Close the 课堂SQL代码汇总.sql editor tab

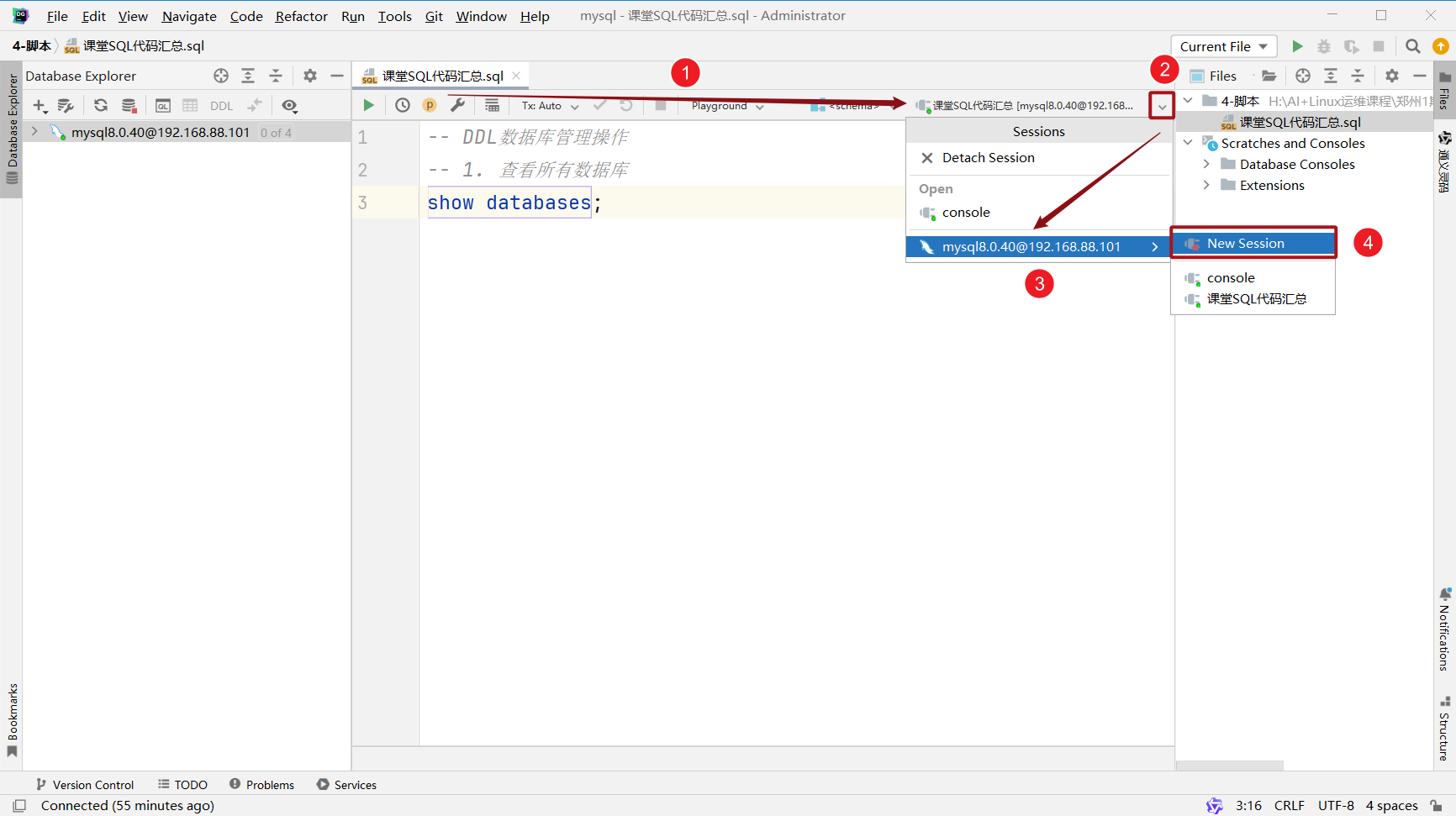coord(516,76)
